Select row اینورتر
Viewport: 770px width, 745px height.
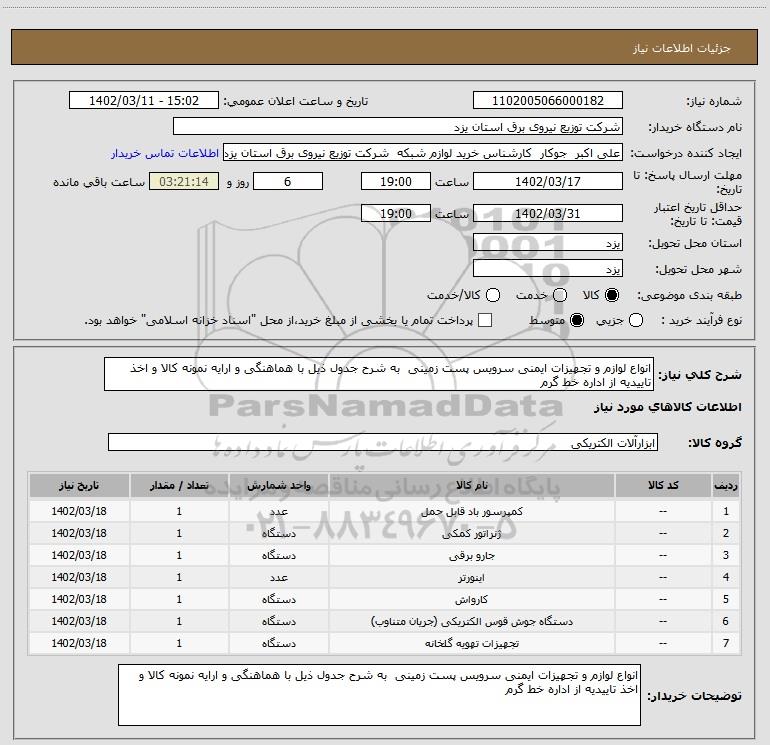384,578
